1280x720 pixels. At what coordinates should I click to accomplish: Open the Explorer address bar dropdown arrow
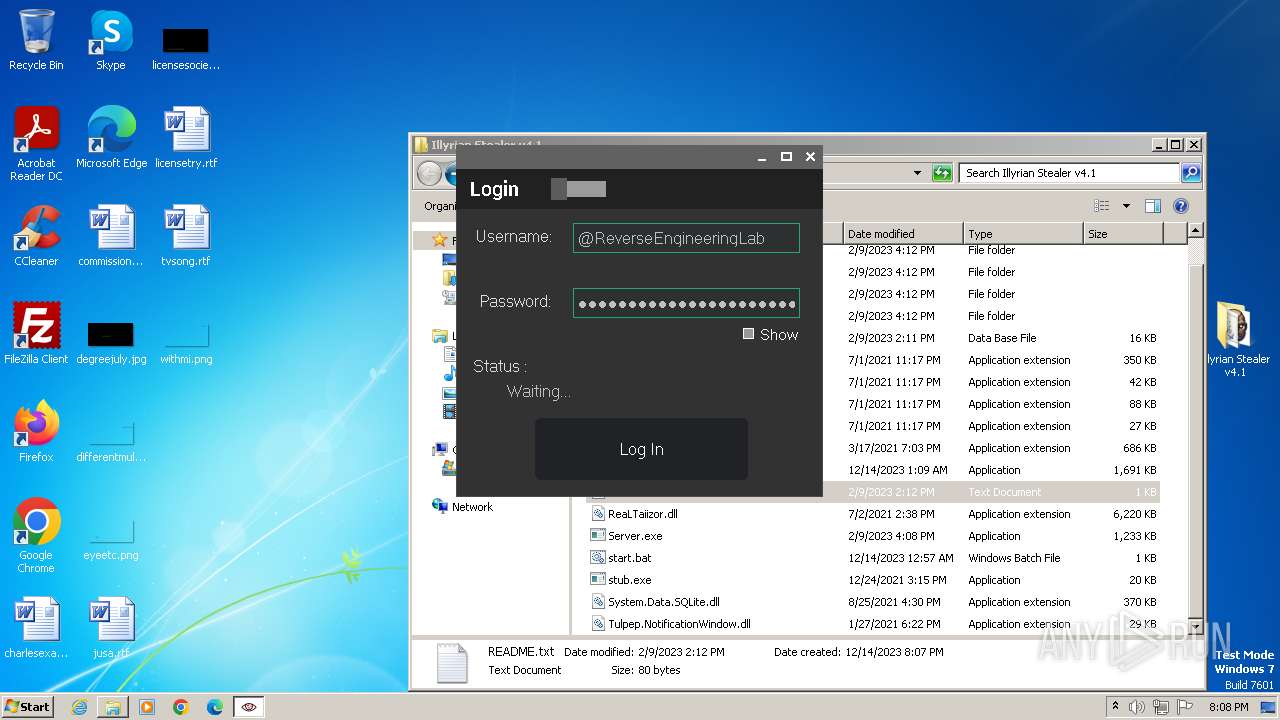[x=917, y=173]
